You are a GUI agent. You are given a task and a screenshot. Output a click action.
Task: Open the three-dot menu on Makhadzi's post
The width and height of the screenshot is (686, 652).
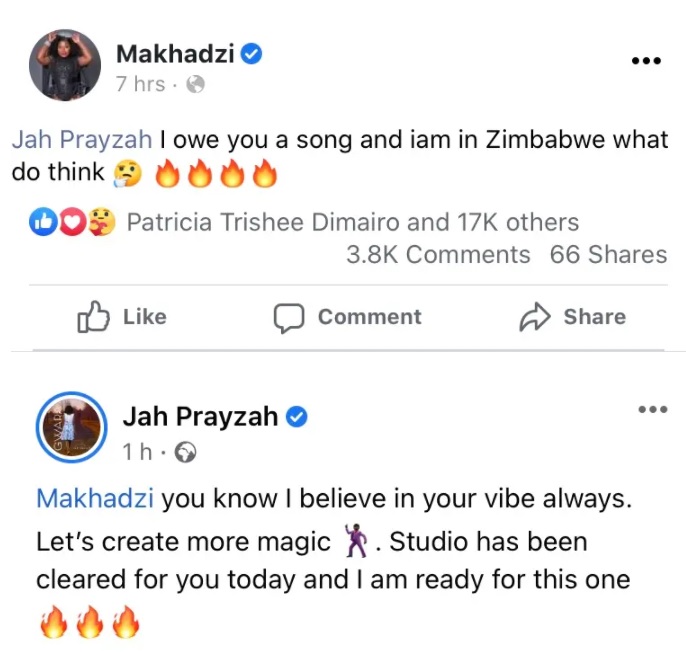tap(646, 60)
